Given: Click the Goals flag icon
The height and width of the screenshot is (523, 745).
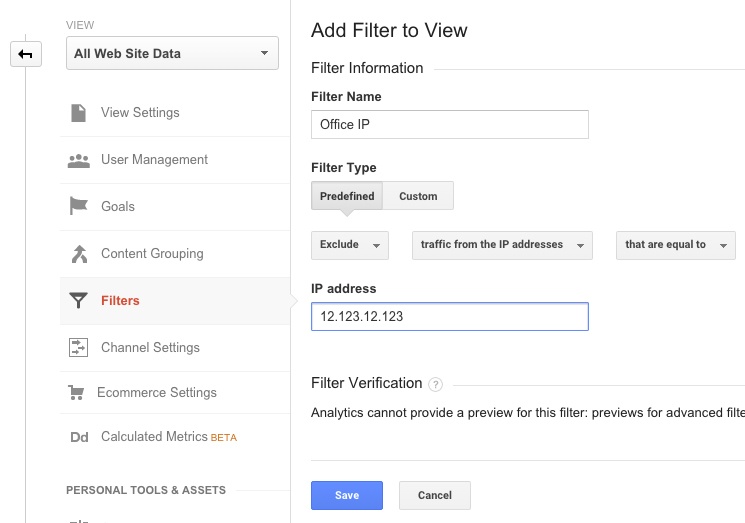Looking at the screenshot, I should tap(78, 207).
